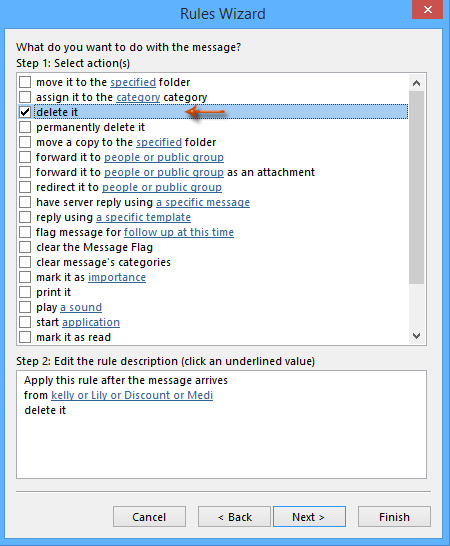The width and height of the screenshot is (450, 546).
Task: Click the 'category' link
Action: click(x=138, y=98)
